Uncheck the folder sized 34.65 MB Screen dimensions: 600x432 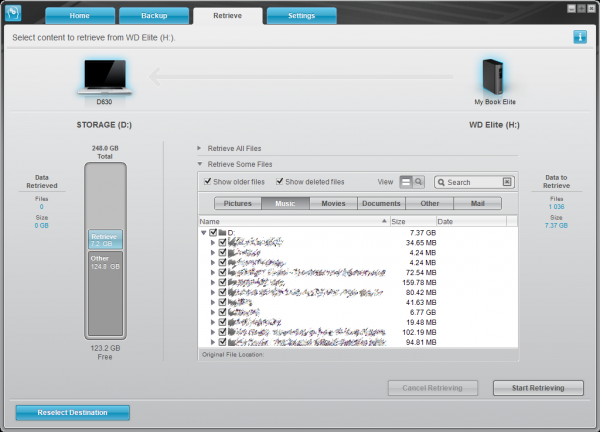(x=222, y=242)
